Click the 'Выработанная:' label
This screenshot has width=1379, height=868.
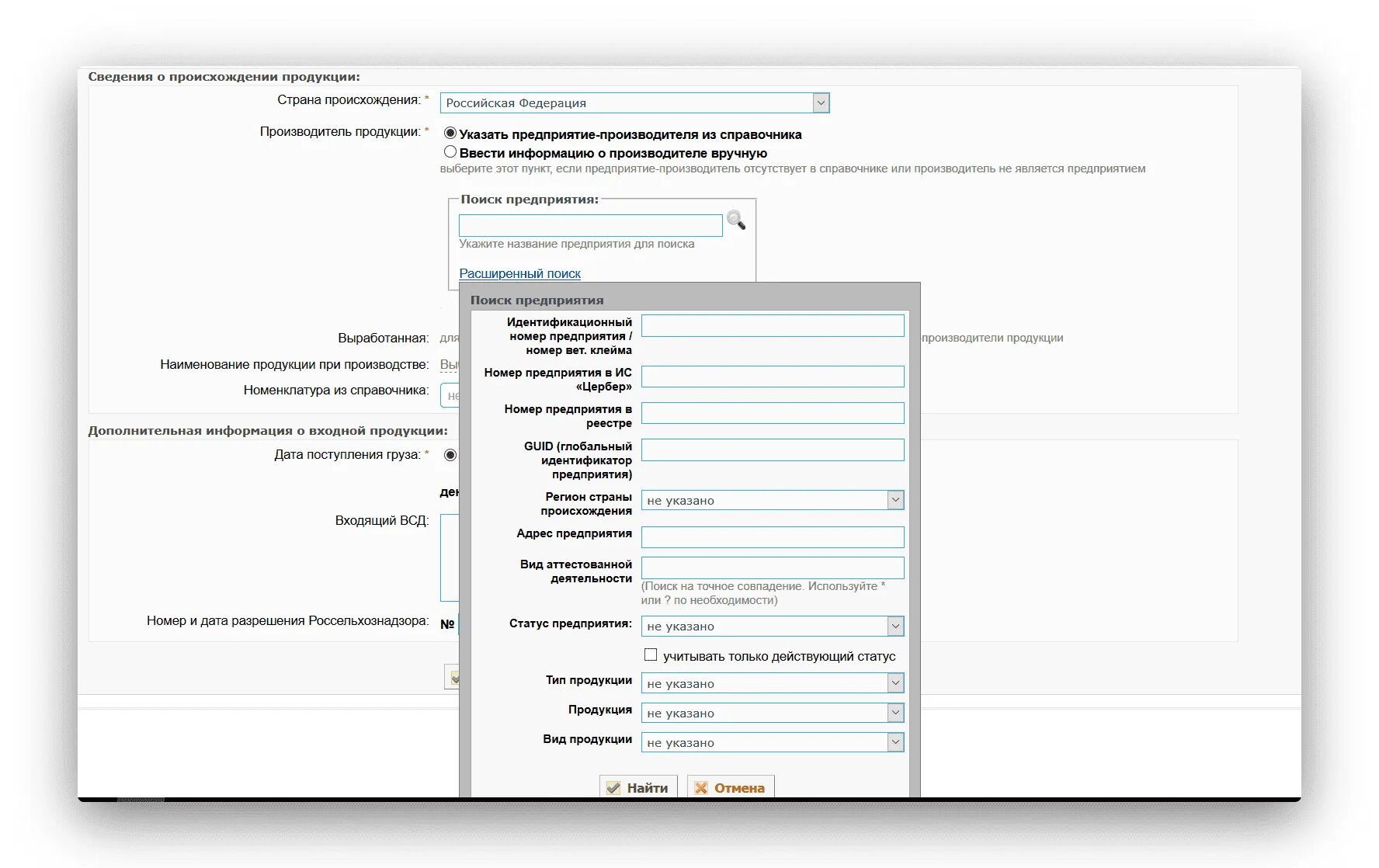[384, 338]
